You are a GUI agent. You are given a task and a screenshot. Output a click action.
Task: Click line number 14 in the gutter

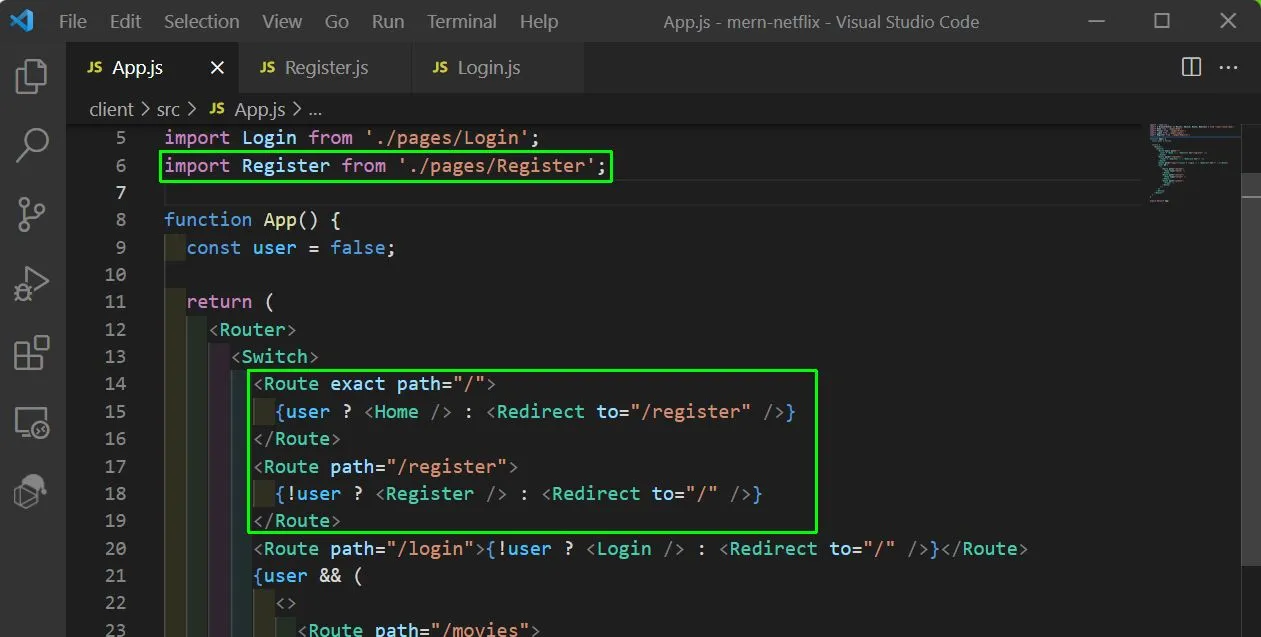(115, 384)
